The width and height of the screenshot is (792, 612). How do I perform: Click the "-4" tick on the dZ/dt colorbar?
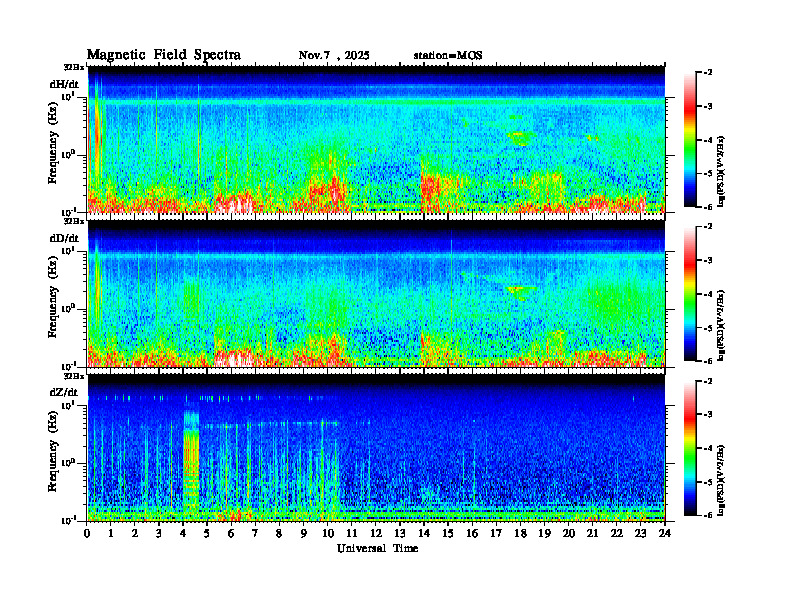click(707, 448)
